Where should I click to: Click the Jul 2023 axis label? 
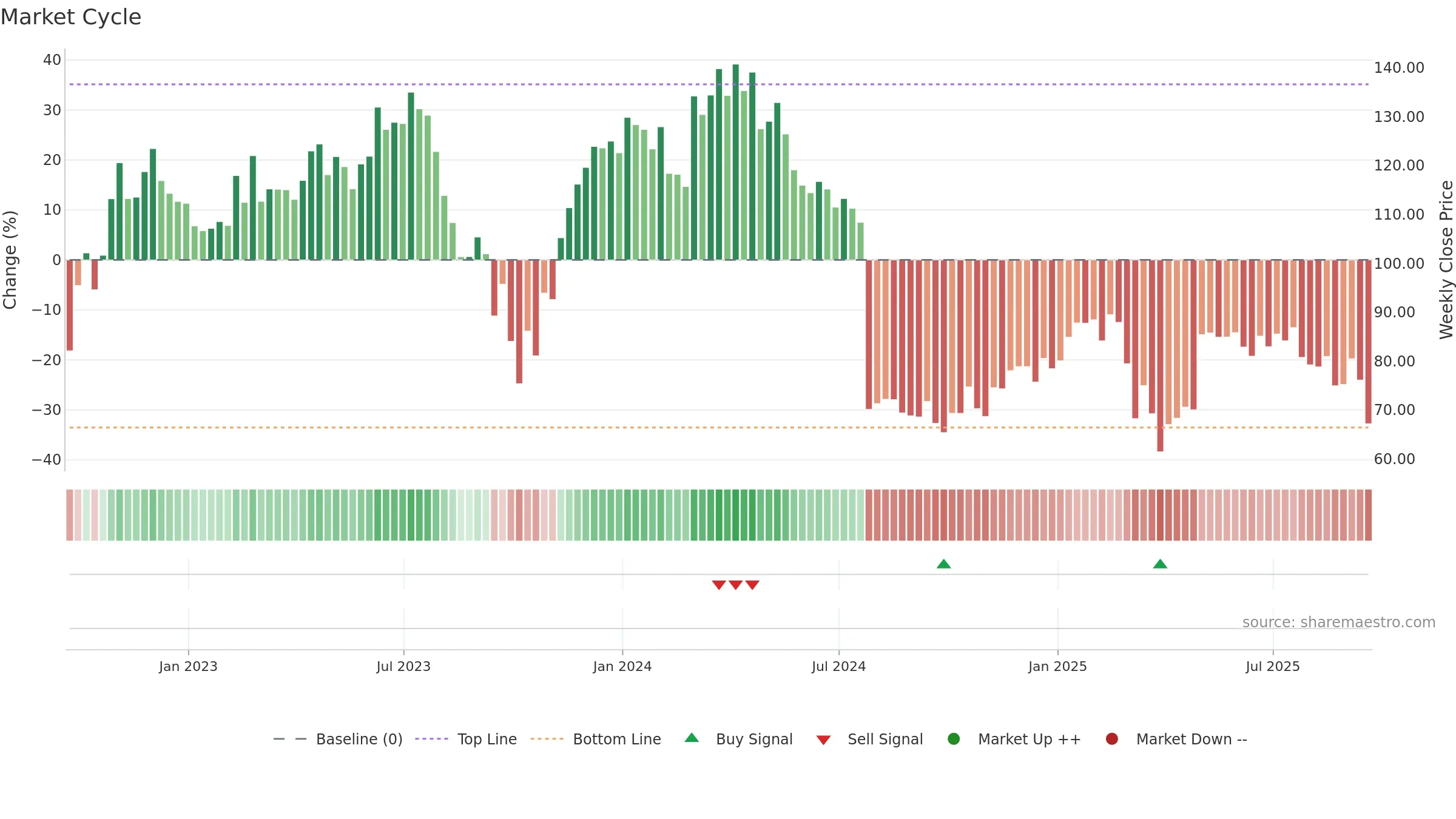coord(403,666)
